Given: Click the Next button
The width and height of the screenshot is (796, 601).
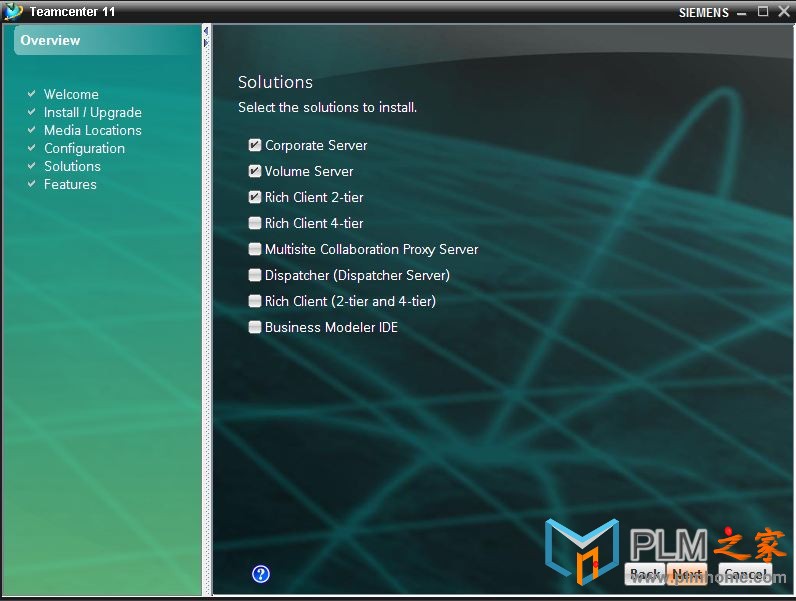Looking at the screenshot, I should click(687, 574).
